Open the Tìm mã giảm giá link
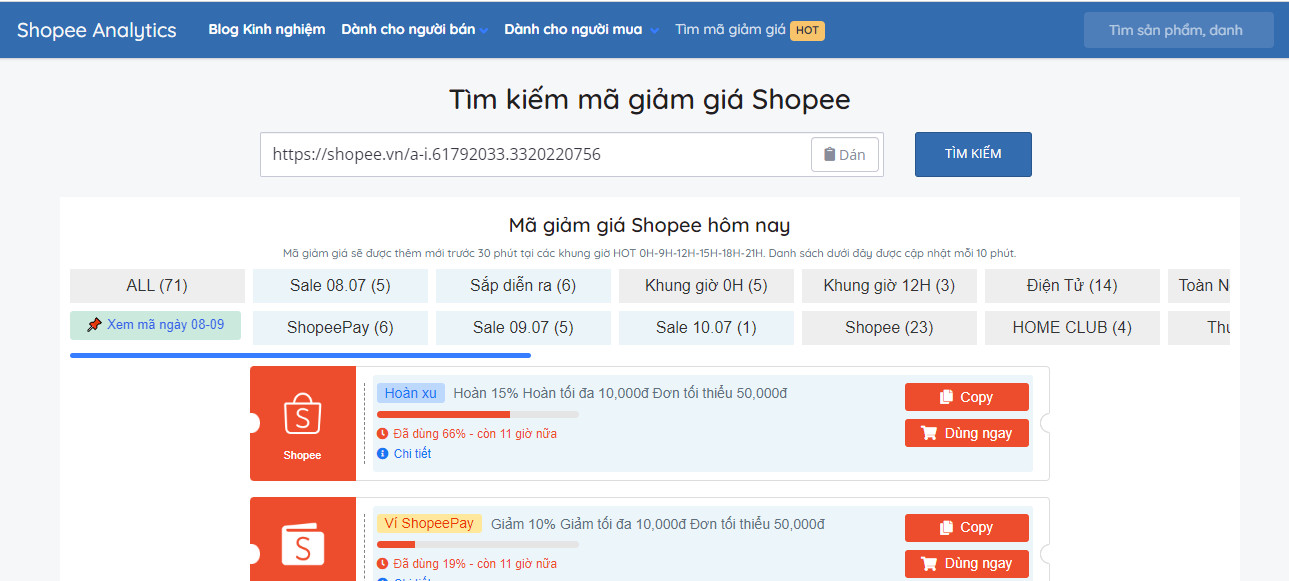Image resolution: width=1289 pixels, height=581 pixels. [x=730, y=30]
